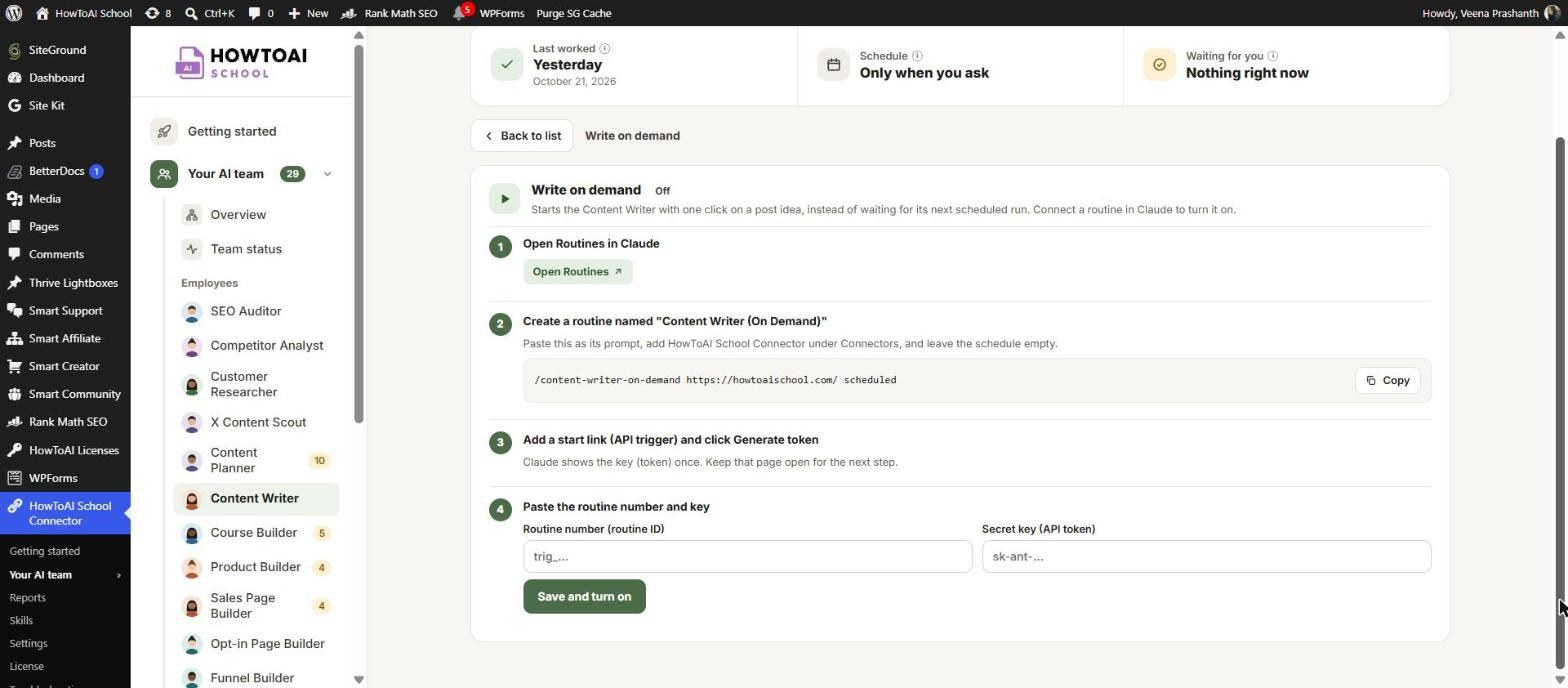
Task: Select Competitor Analyst employee
Action: (256, 346)
